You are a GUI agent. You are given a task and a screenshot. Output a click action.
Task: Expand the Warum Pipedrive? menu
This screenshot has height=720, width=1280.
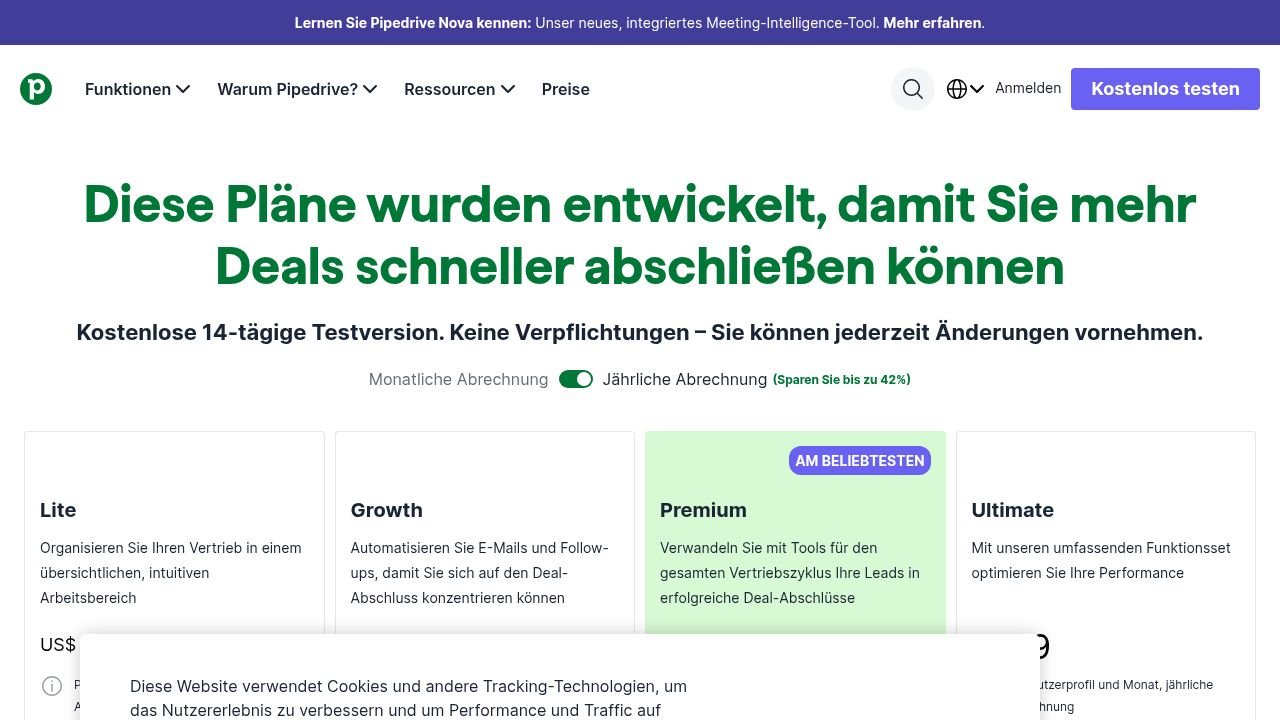[x=297, y=89]
